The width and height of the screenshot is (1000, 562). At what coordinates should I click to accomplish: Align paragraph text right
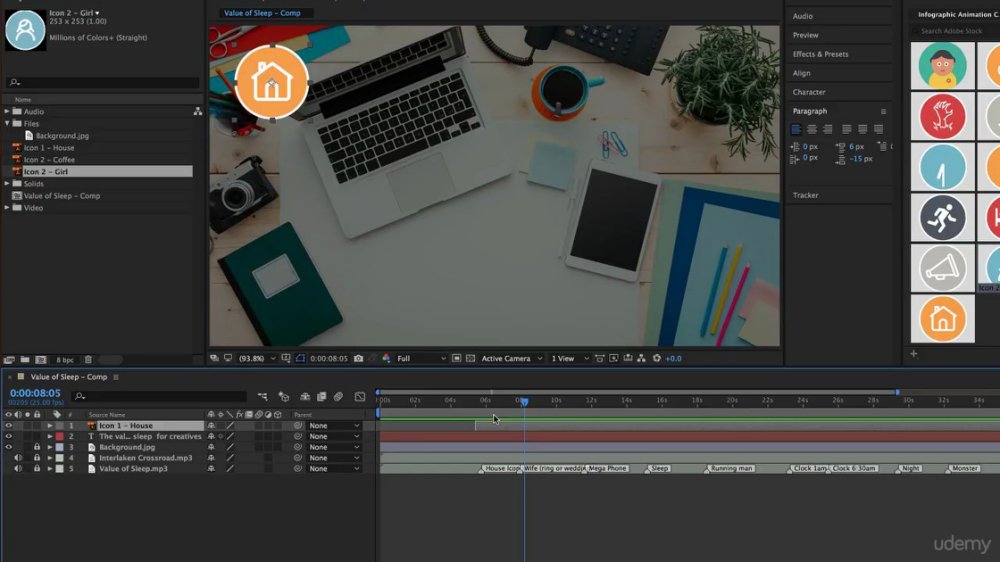[828, 129]
